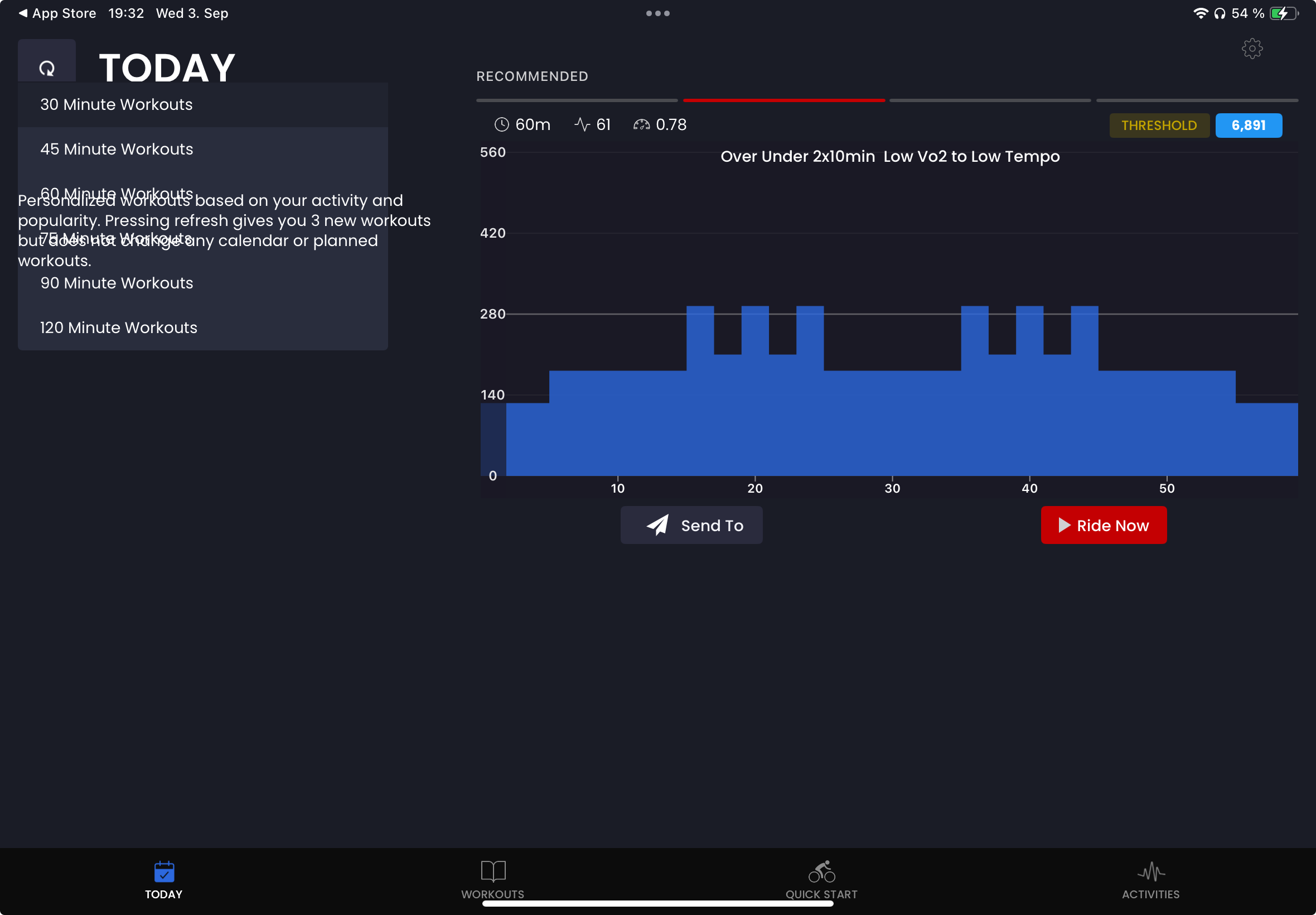The image size is (1316, 915).
Task: Switch to fourth recommended workout indicator
Action: (x=1197, y=100)
